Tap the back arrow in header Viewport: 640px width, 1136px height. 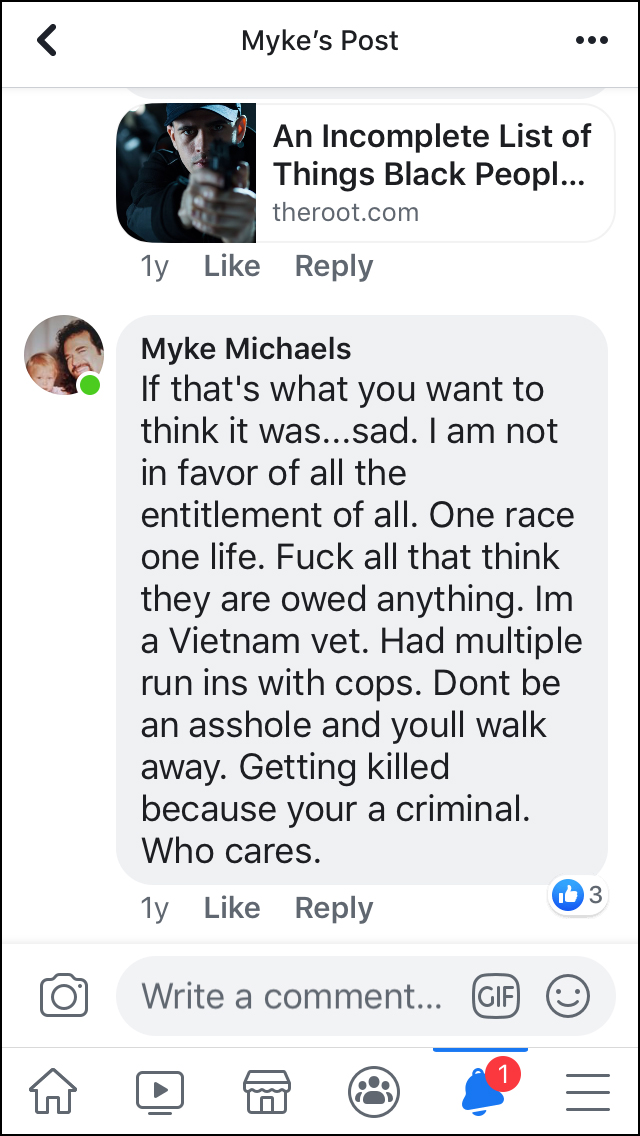pos(47,41)
